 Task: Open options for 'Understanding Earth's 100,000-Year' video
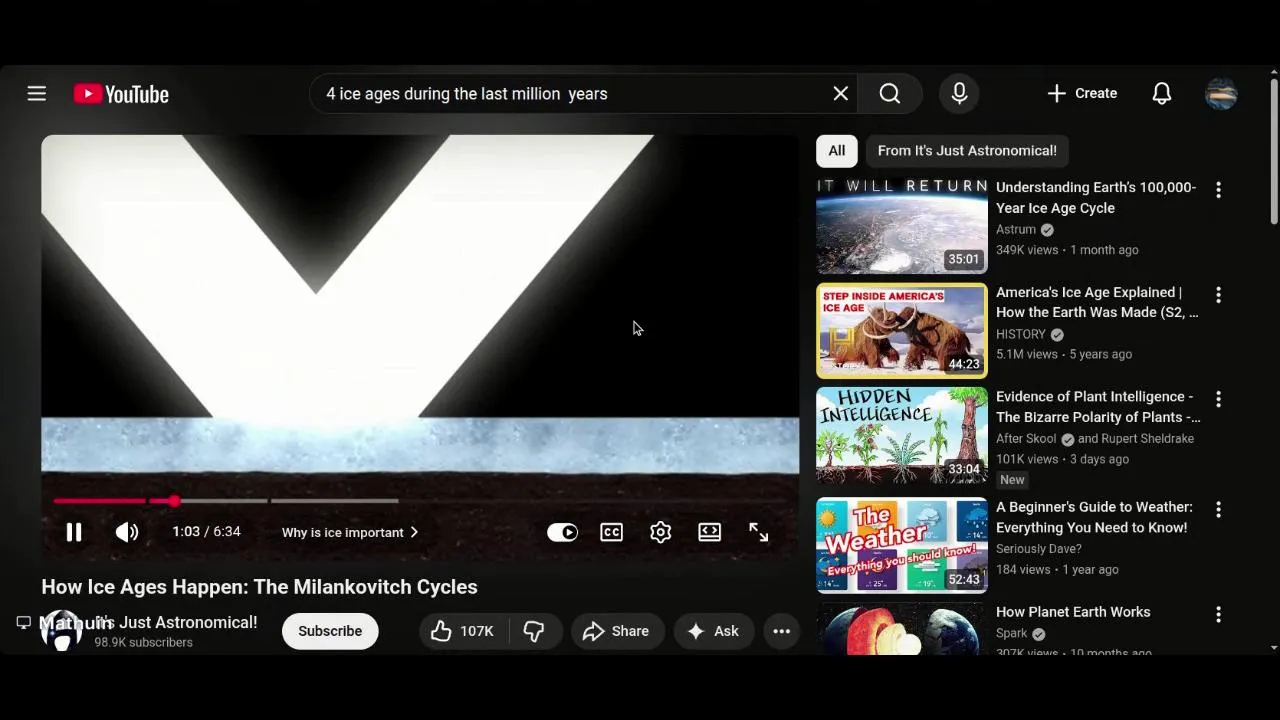[x=1218, y=190]
